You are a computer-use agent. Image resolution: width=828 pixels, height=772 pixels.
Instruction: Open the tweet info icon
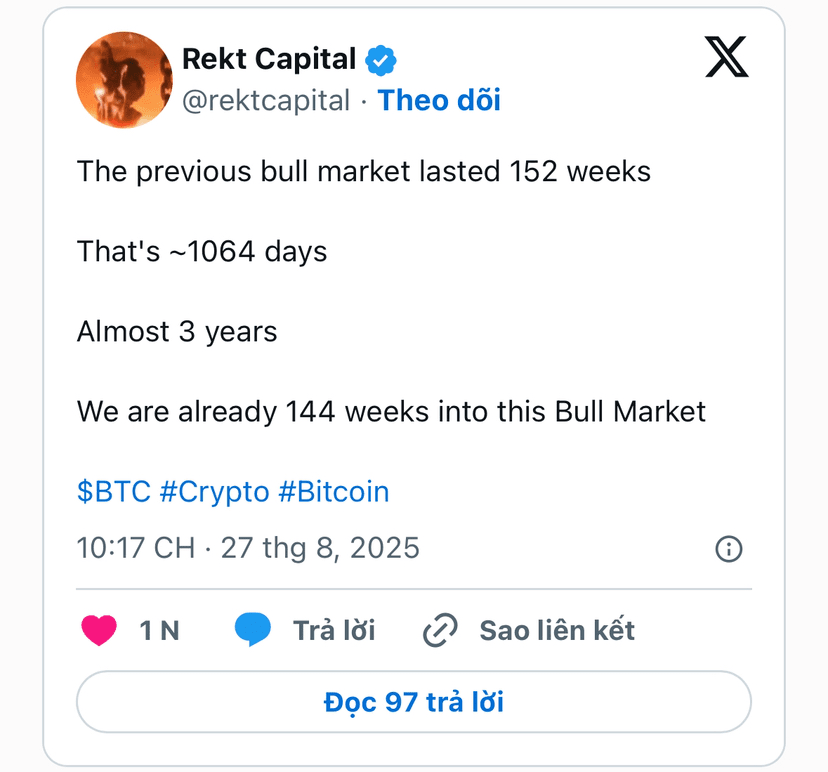click(x=729, y=549)
